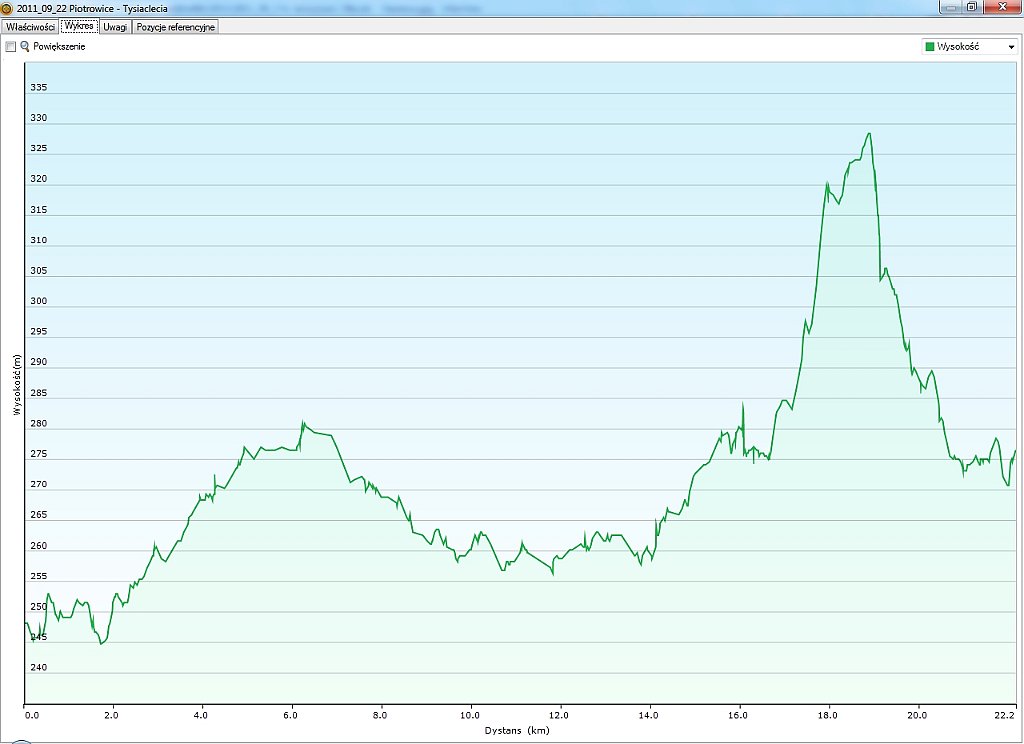The image size is (1024, 744).
Task: Click the arrow on the Wysokość combo box
Action: point(1011,47)
